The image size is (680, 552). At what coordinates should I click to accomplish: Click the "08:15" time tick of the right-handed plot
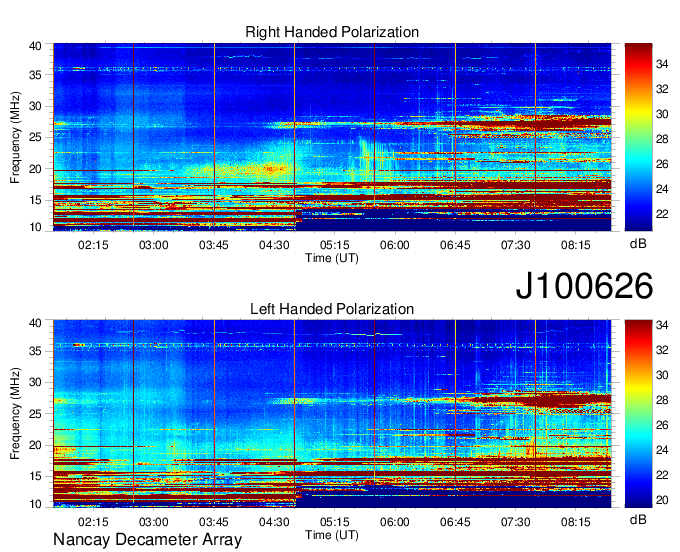(x=576, y=245)
